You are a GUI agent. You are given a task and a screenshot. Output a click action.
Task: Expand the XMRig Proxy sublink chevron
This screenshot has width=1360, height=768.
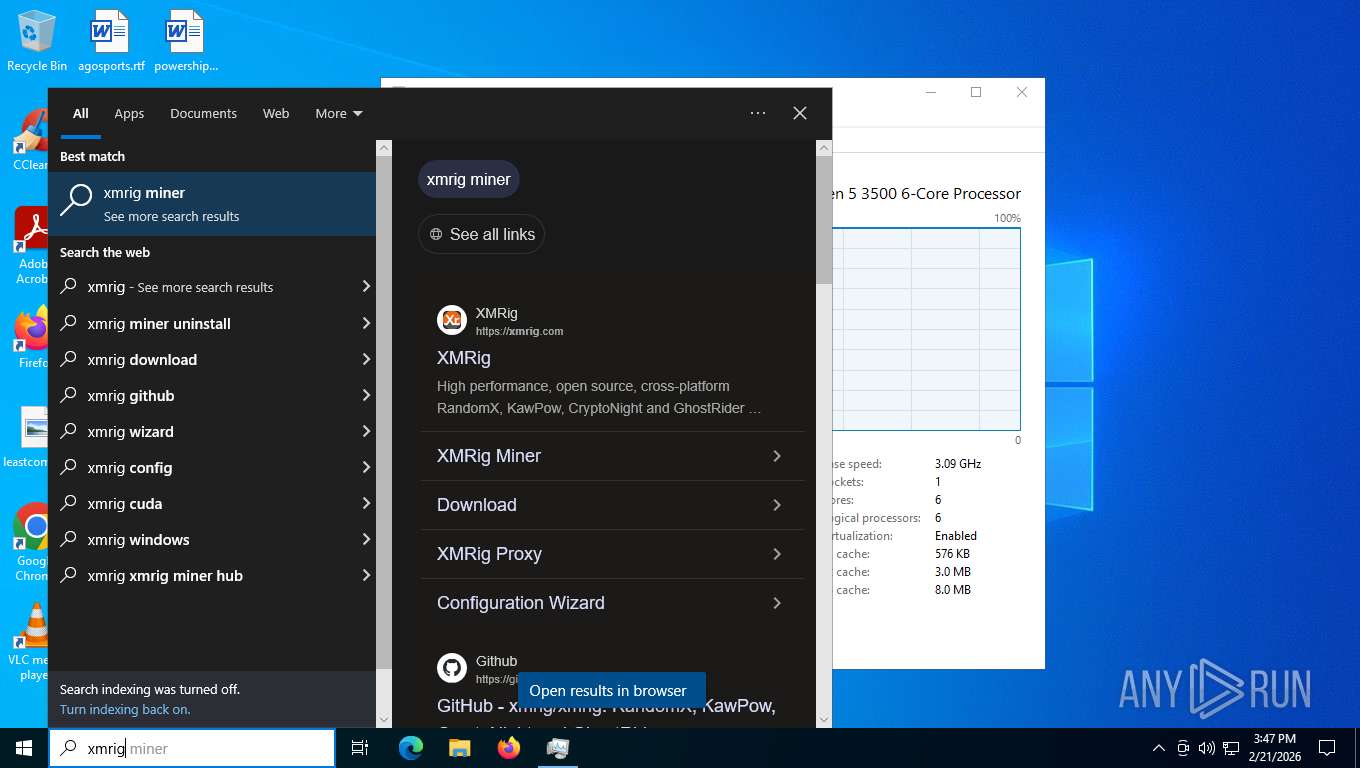click(x=777, y=554)
